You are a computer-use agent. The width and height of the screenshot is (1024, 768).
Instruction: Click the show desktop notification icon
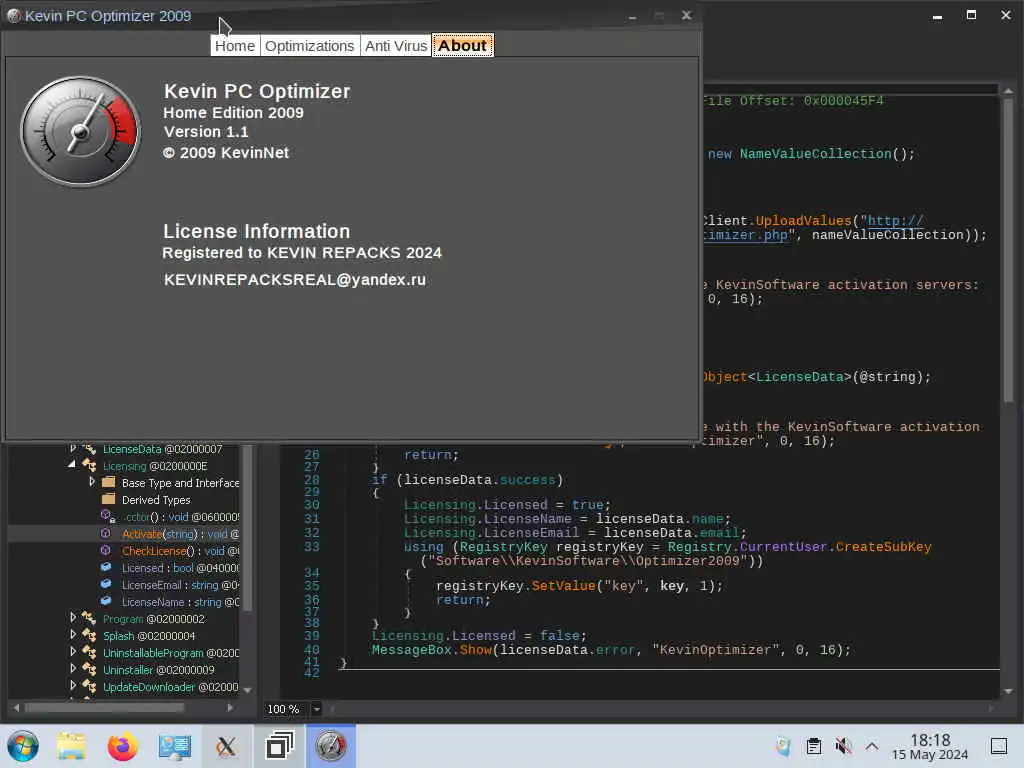[x=999, y=746]
